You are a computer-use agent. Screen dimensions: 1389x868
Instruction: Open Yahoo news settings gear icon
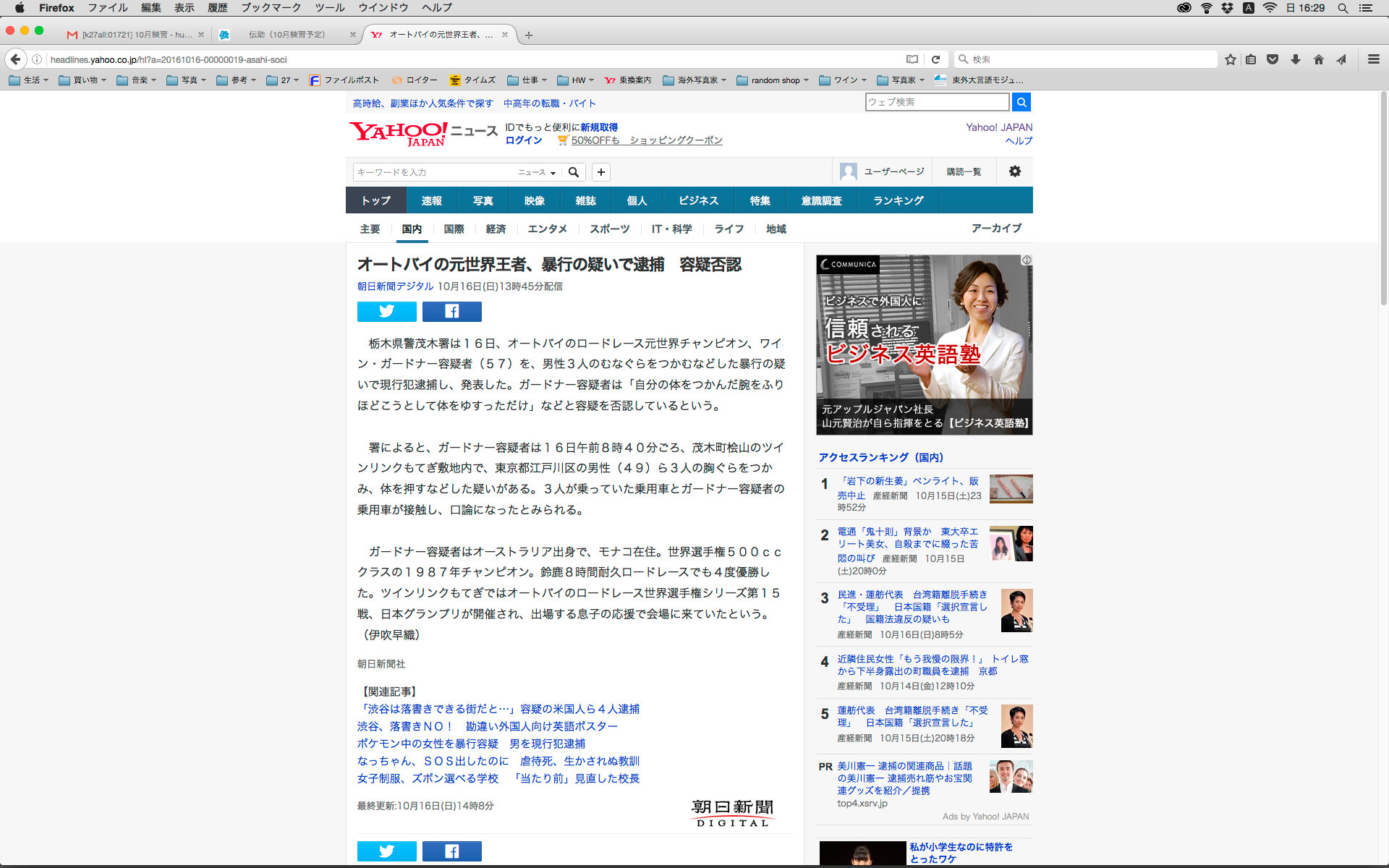pos(1014,171)
